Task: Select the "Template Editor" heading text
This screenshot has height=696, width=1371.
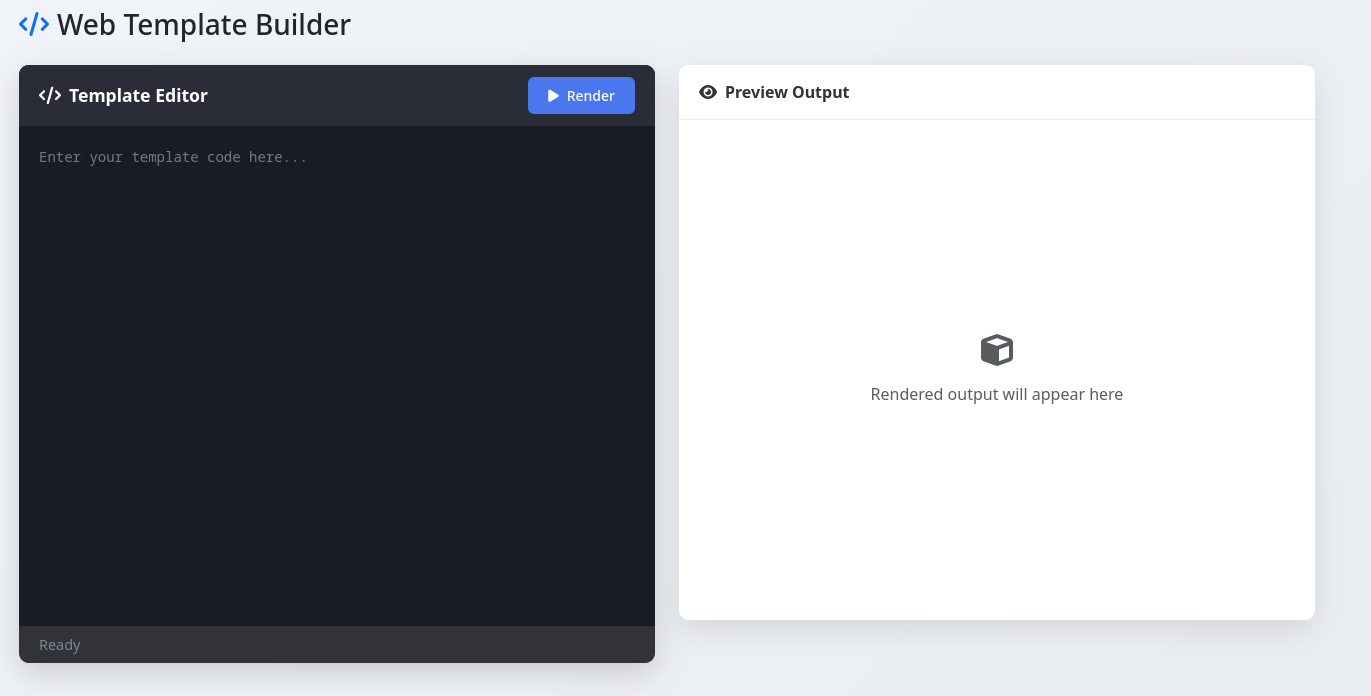Action: coord(138,96)
